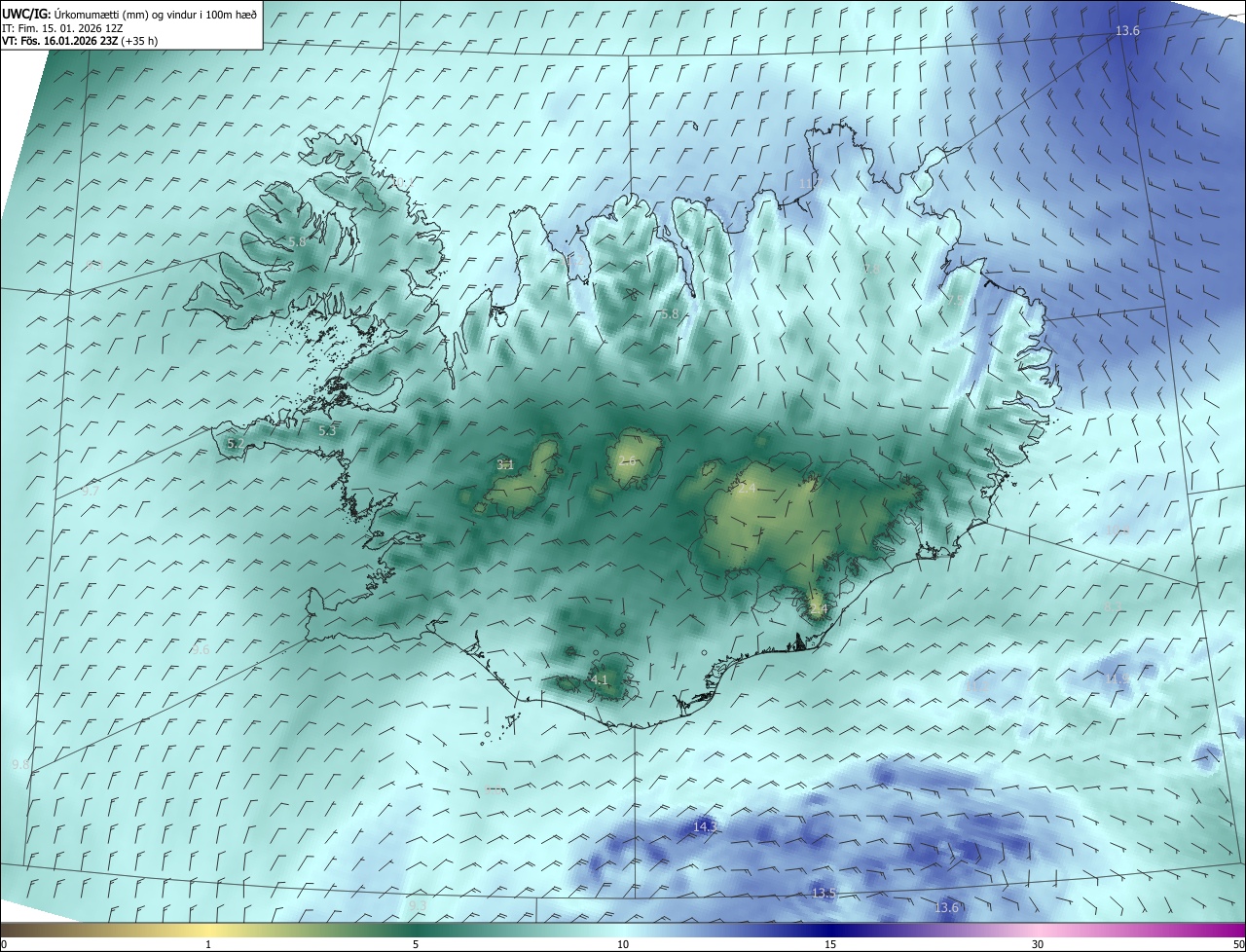
Task: Click the 13.5 value south of Iceland
Action: click(x=824, y=893)
